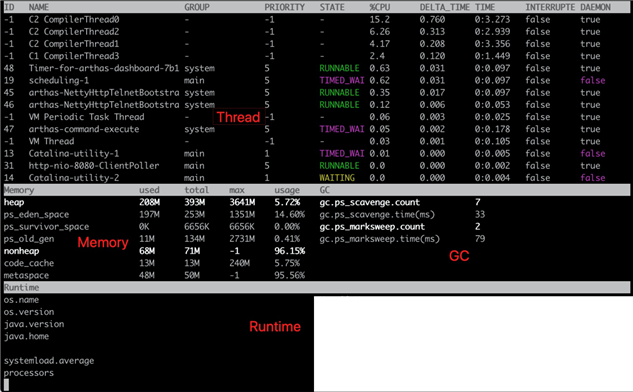
Task: Click the 2731M old gen max value
Action: tap(242, 239)
